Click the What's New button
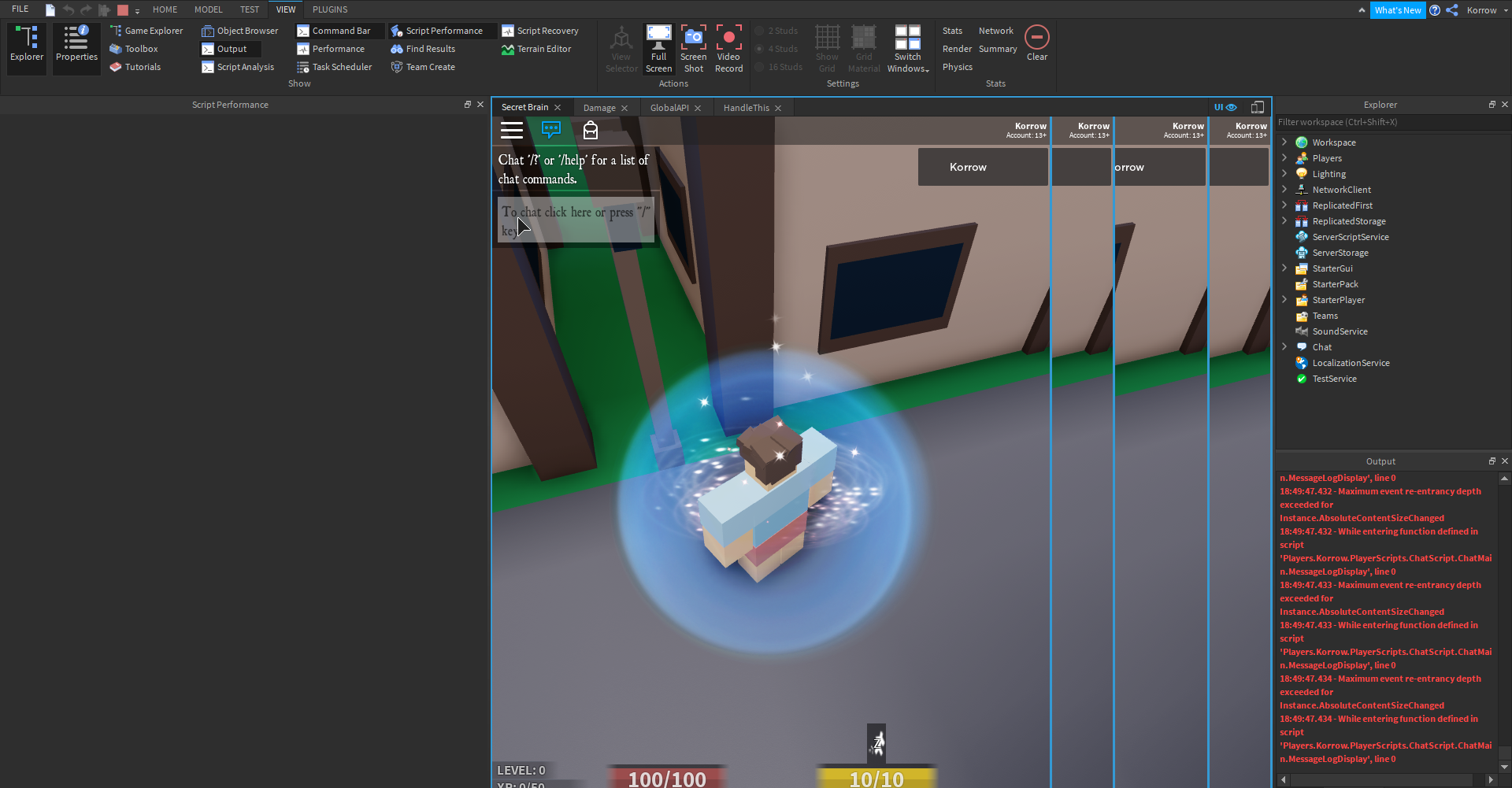Screen dimensions: 1512x788 [1398, 10]
